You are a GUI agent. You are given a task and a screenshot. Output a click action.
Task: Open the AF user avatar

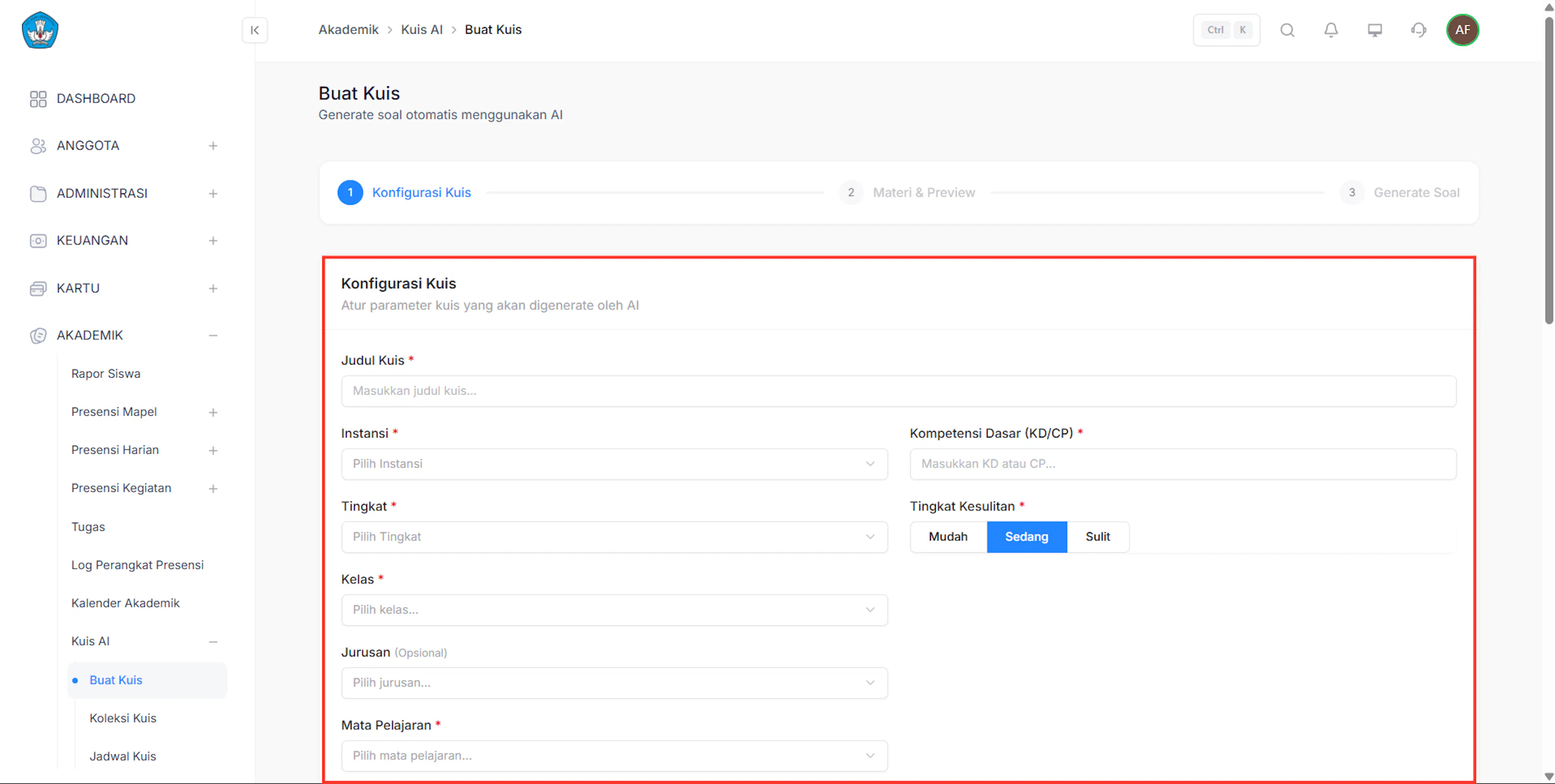click(x=1462, y=30)
